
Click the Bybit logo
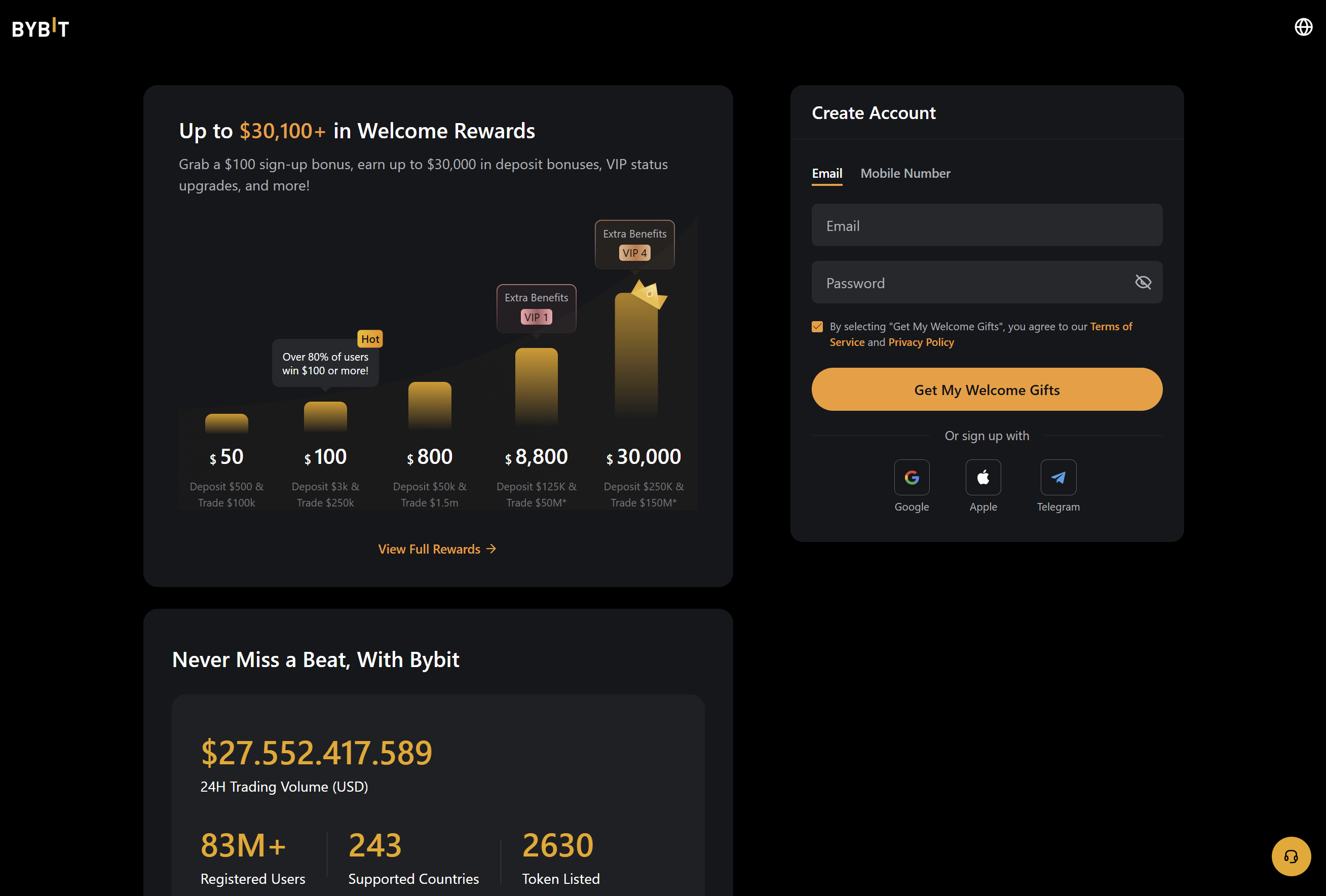[x=41, y=28]
